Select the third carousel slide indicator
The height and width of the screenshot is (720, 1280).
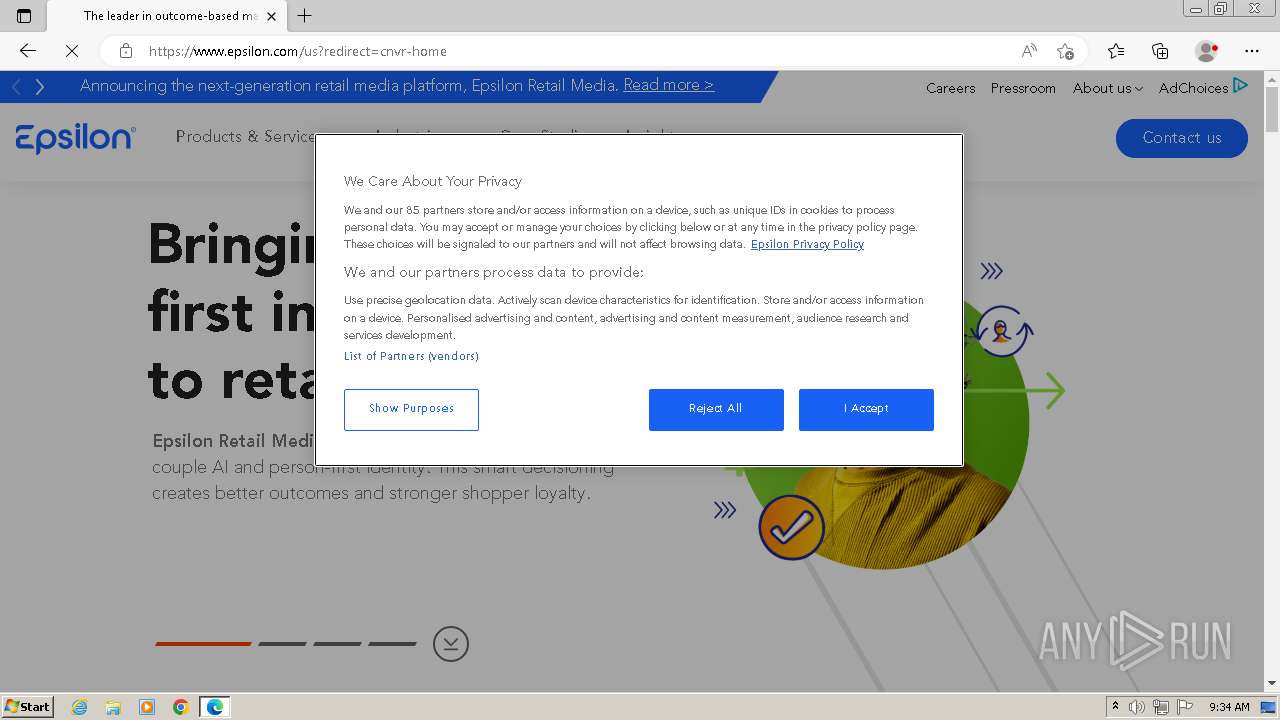(x=337, y=644)
